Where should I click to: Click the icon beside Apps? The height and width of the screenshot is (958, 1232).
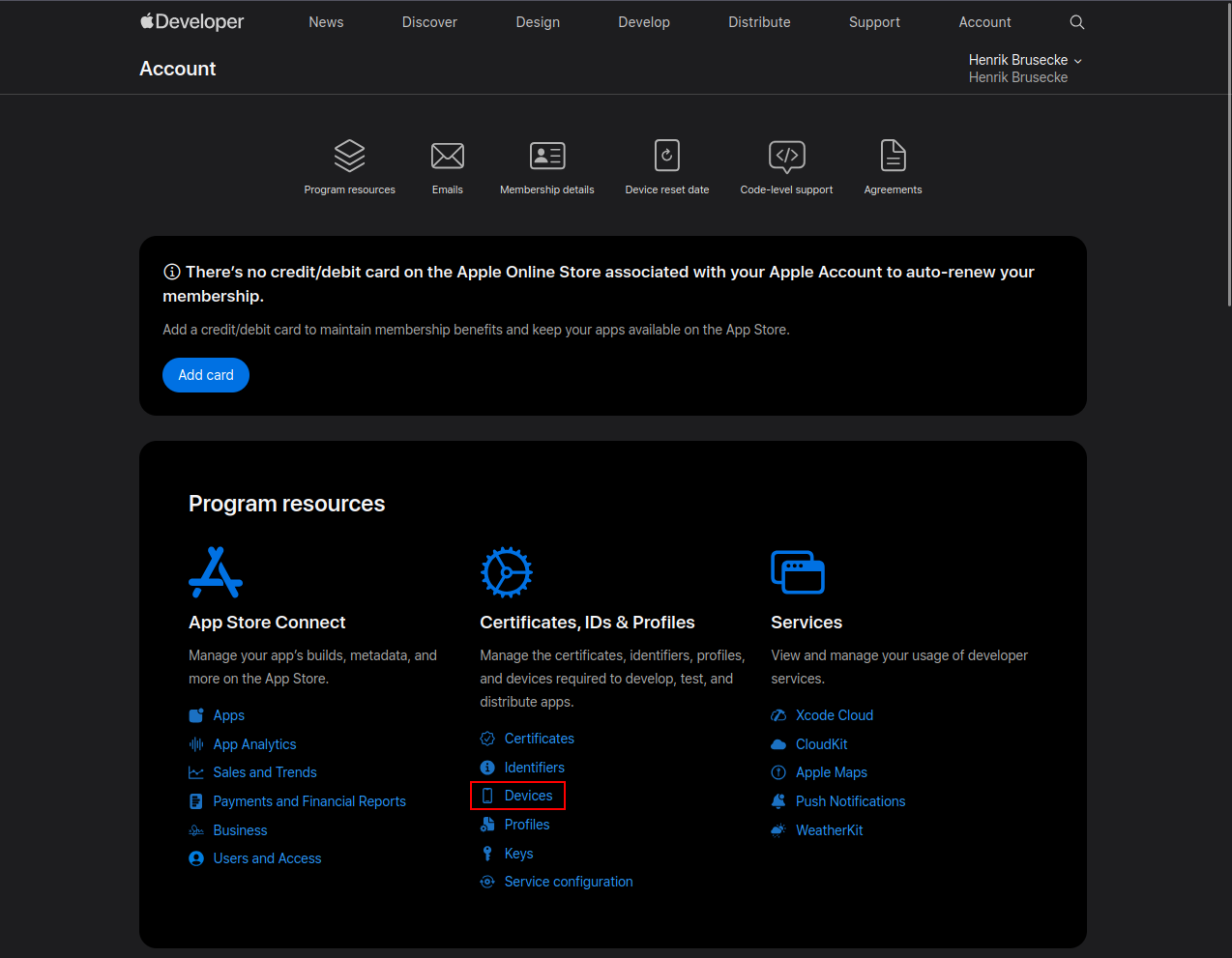pos(196,715)
